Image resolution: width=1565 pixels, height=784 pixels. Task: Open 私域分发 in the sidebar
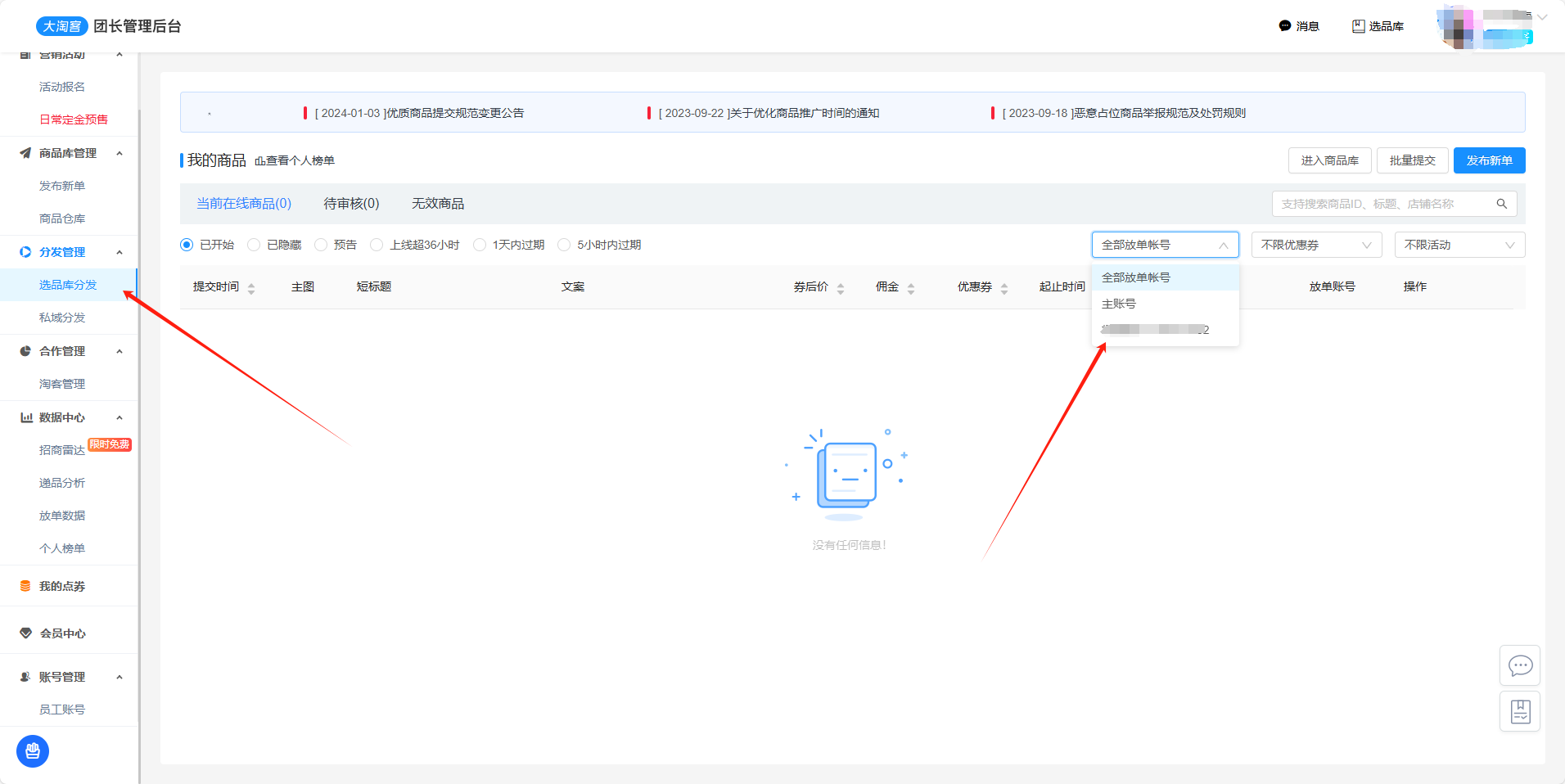coord(62,318)
